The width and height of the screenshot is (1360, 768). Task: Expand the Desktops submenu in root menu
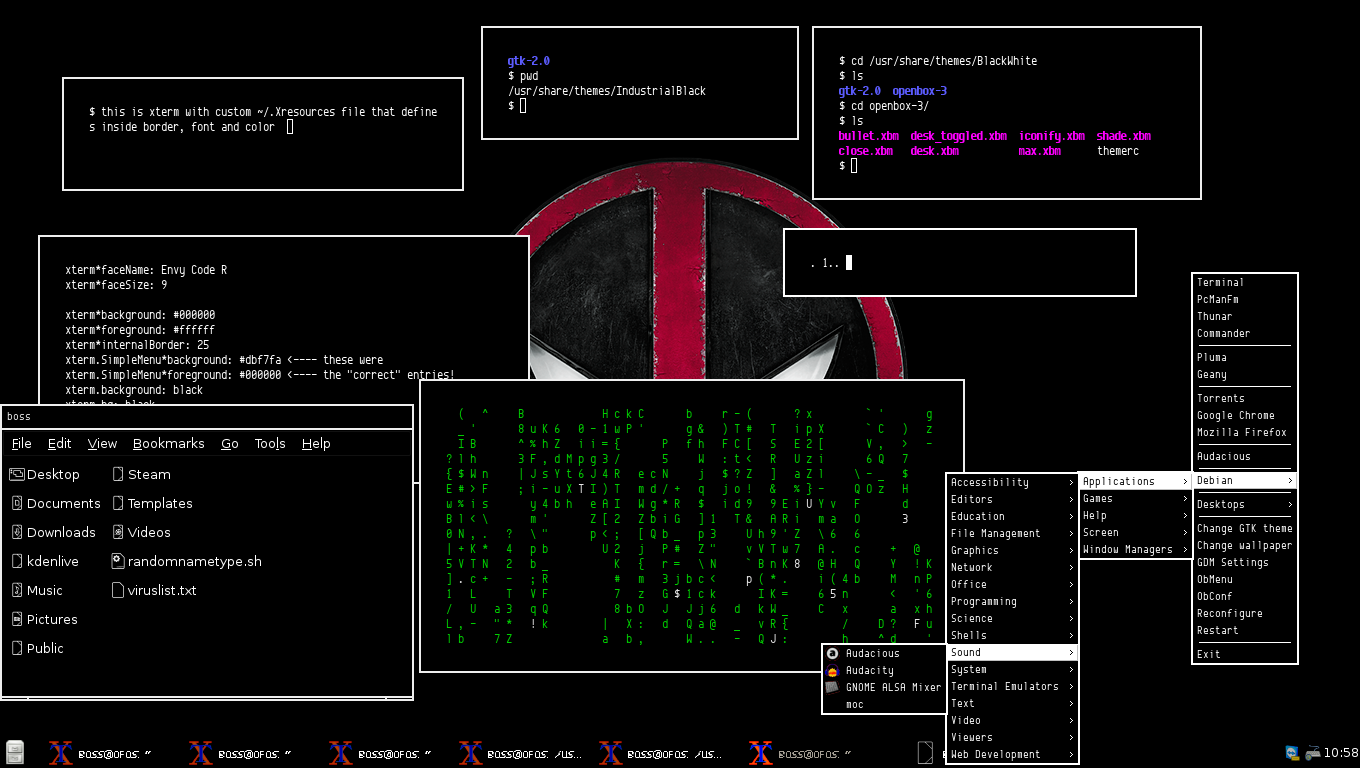click(1245, 504)
